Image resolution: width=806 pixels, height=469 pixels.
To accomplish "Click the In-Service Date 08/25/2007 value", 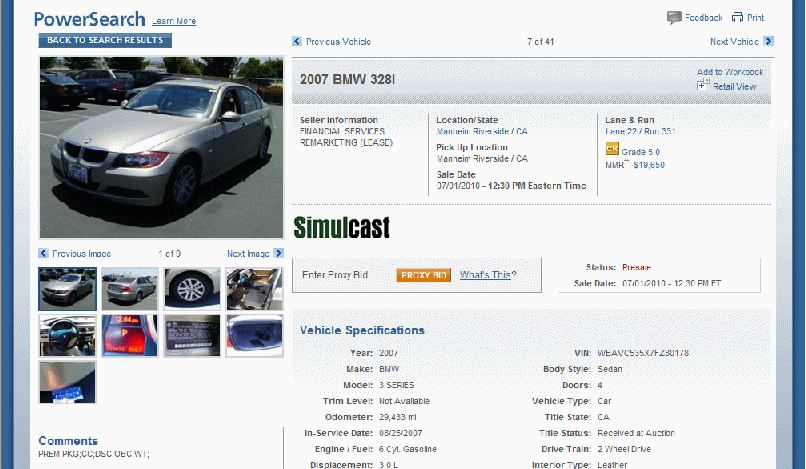I will pyautogui.click(x=400, y=433).
